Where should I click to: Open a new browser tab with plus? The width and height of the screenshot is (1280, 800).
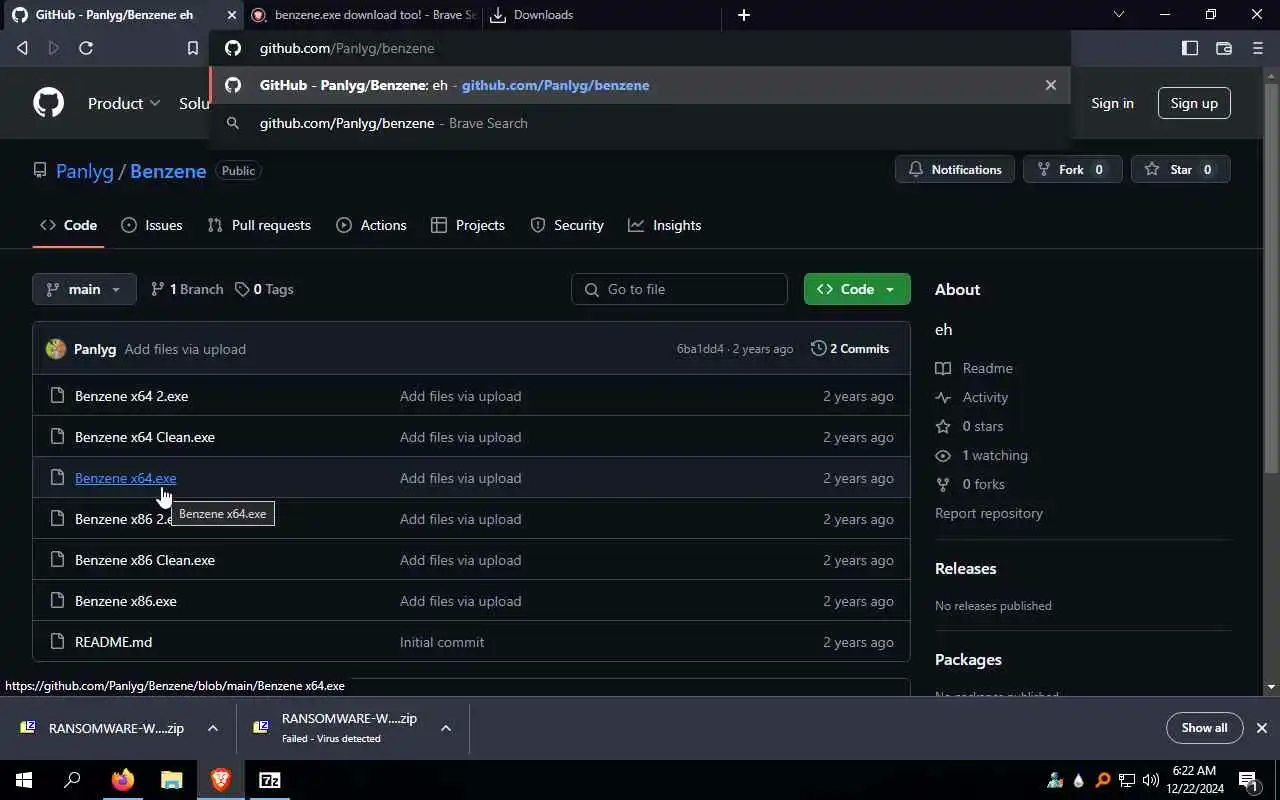tap(744, 15)
